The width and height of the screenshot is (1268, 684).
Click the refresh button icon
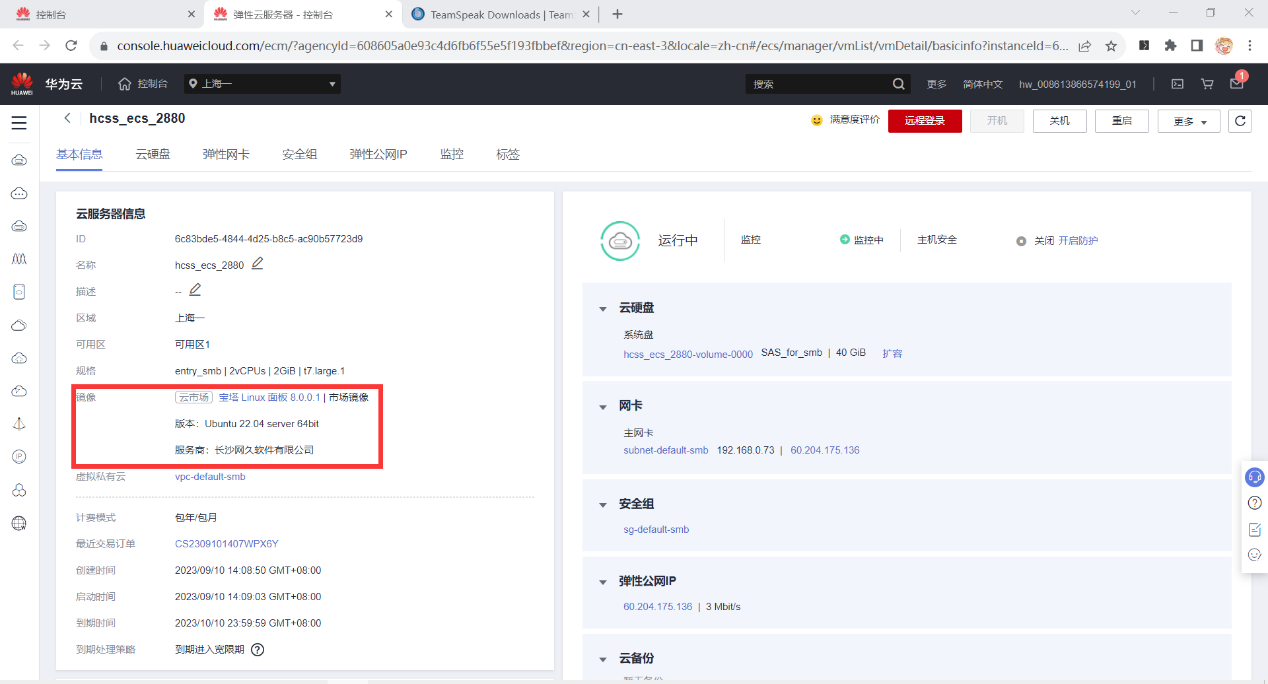(1240, 121)
